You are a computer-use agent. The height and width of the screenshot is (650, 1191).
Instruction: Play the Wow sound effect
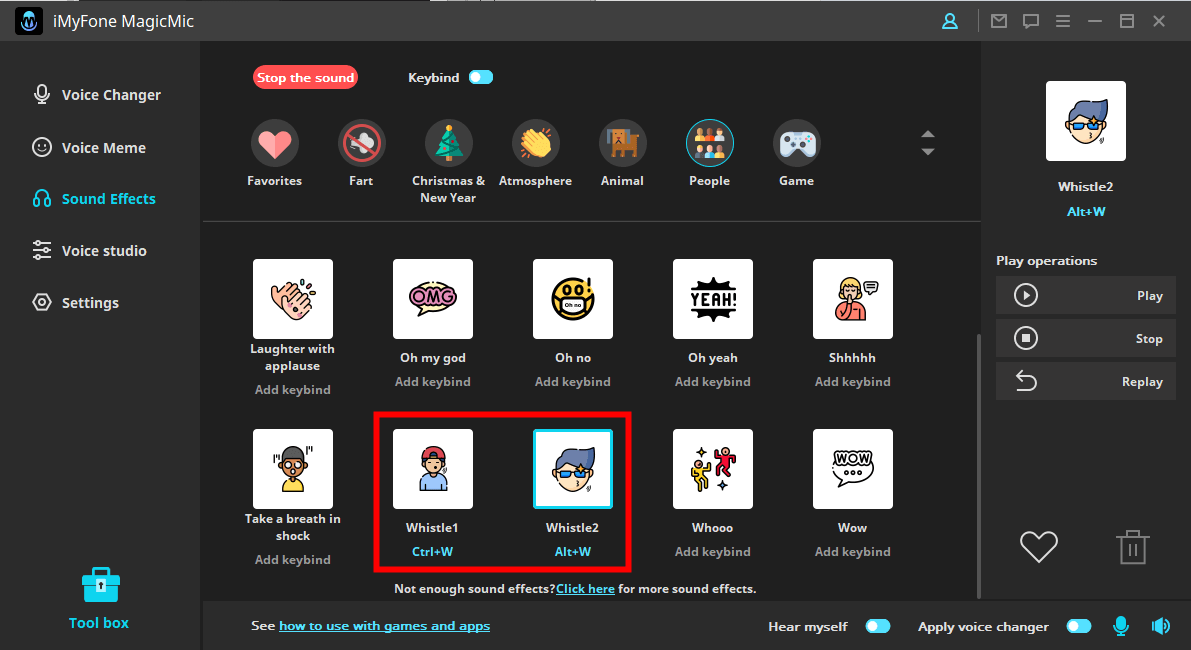point(853,469)
